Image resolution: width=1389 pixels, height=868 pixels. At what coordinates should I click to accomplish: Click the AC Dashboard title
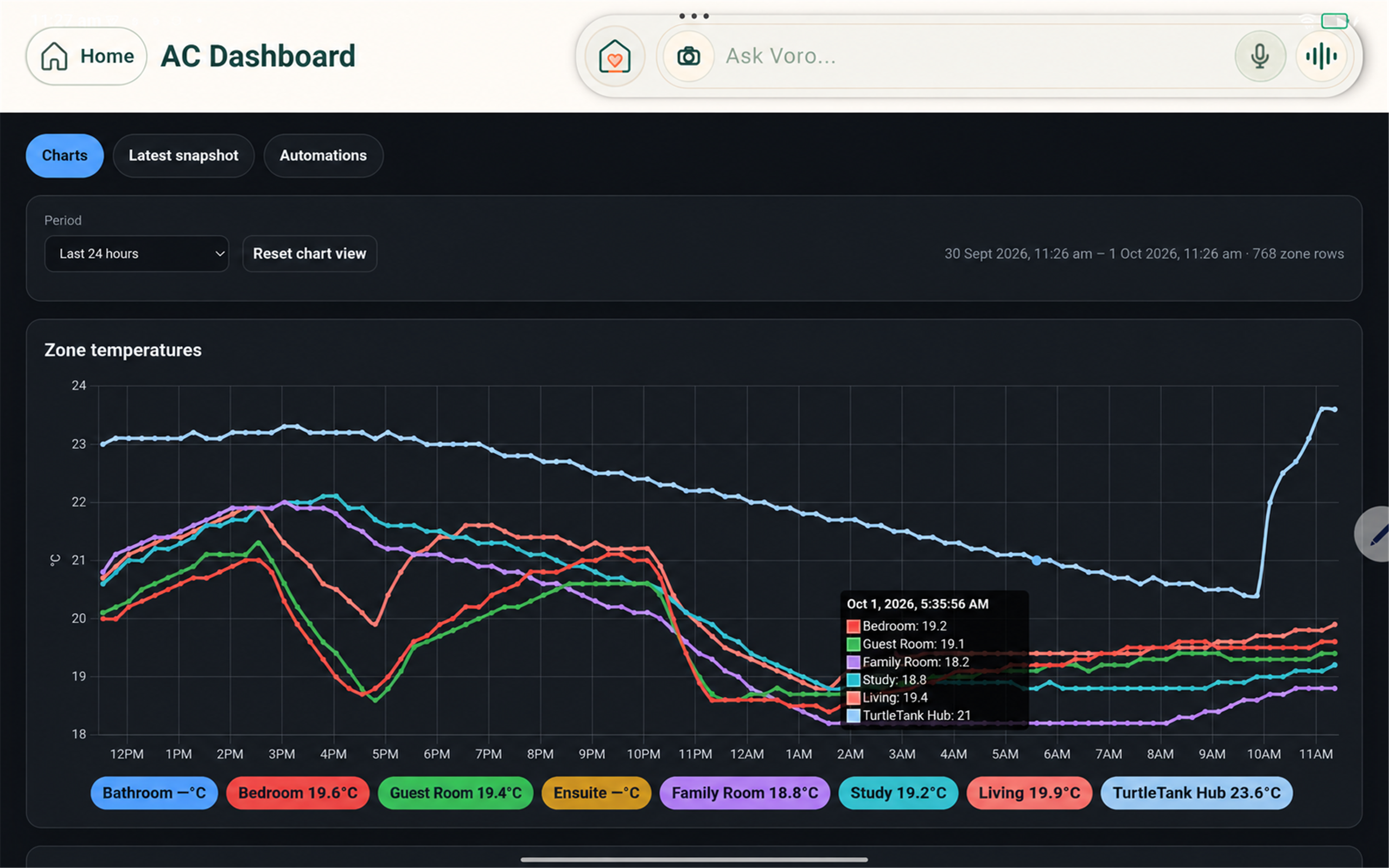258,56
